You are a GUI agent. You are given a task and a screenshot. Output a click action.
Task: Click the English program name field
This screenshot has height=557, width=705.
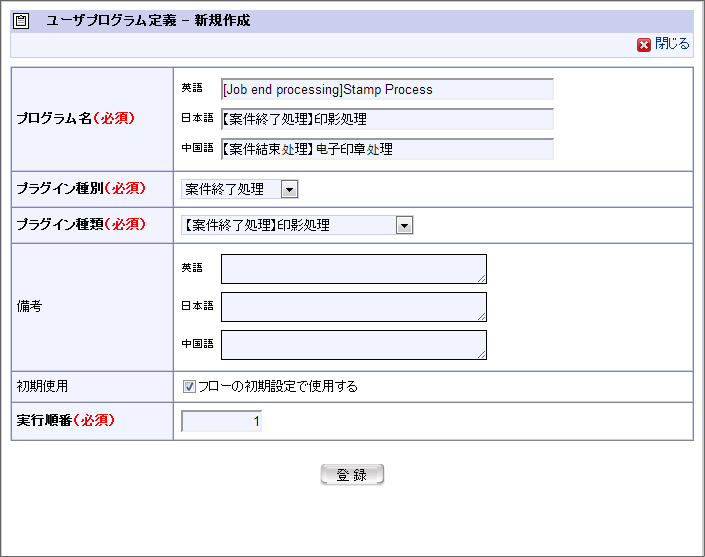387,89
